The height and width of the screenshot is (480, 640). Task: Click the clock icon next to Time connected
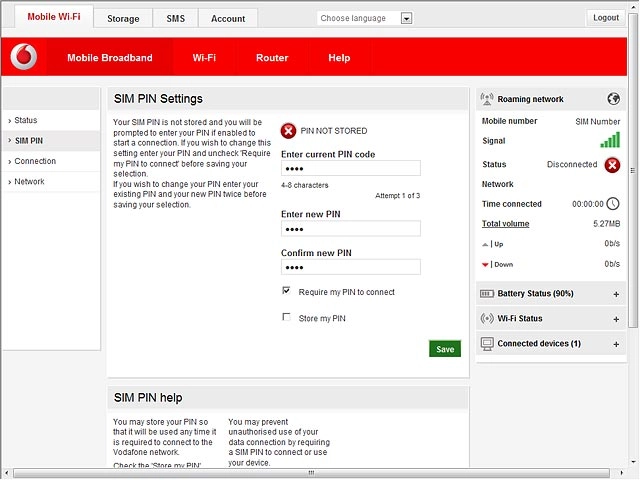coord(613,204)
